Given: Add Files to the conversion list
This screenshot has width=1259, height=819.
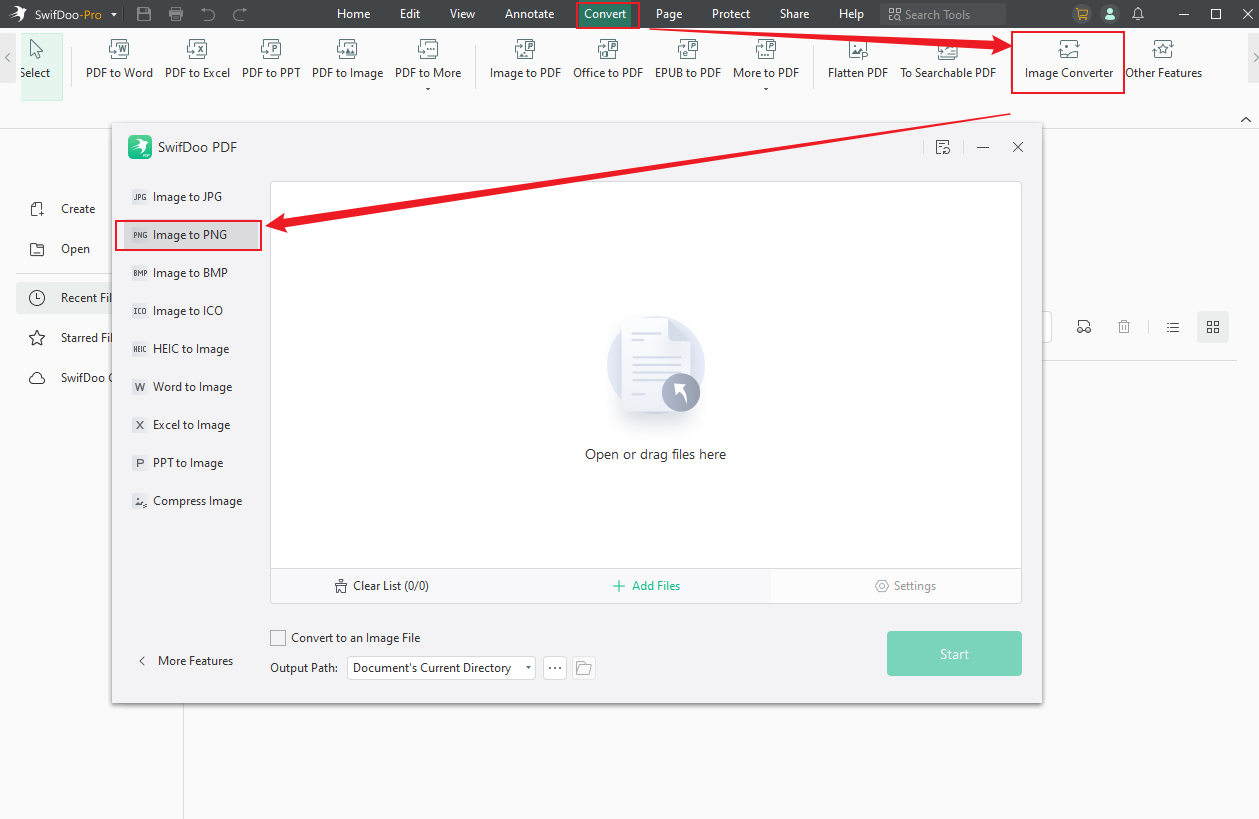Looking at the screenshot, I should tap(646, 585).
